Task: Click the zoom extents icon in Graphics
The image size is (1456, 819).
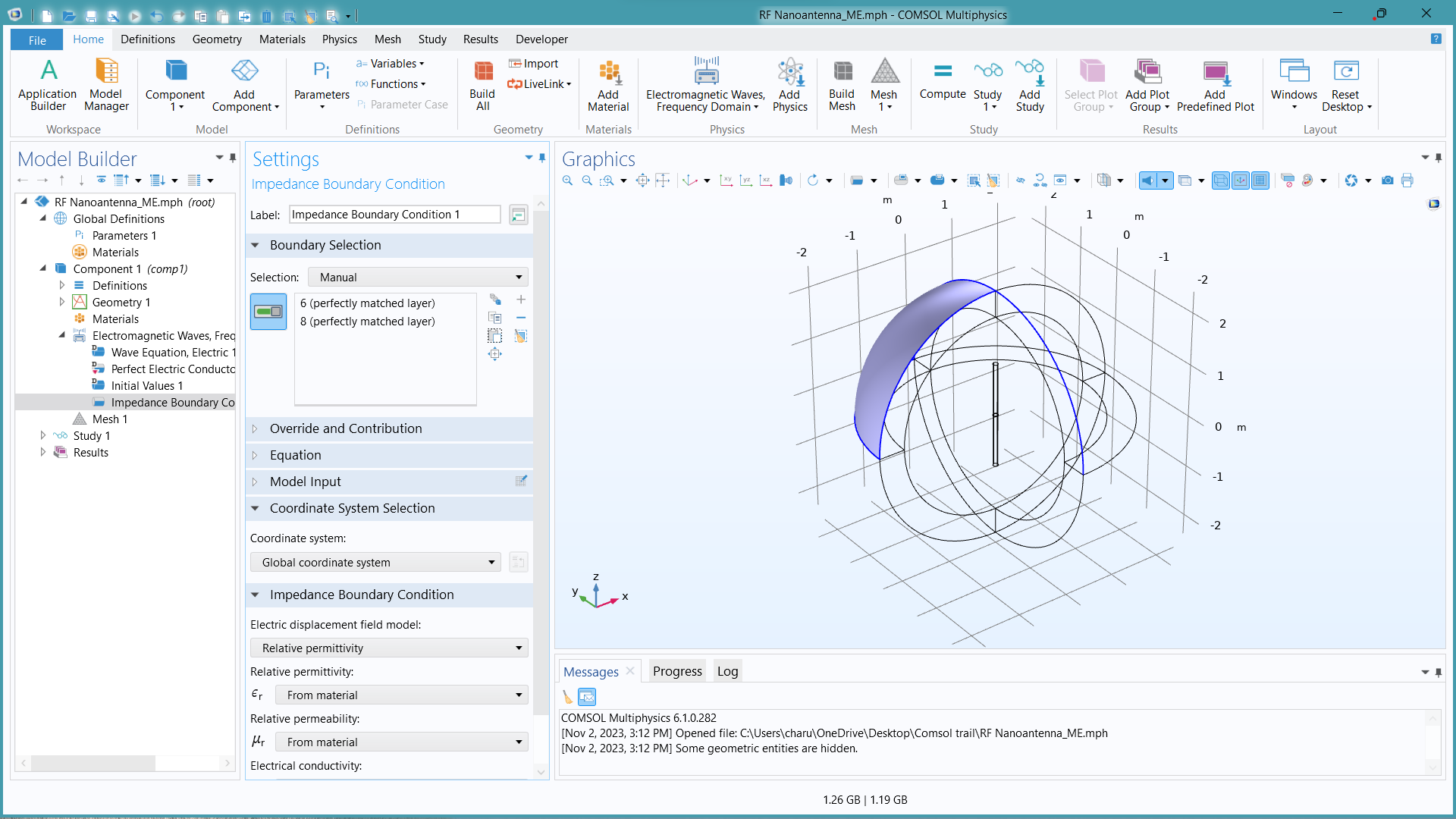Action: point(642,180)
